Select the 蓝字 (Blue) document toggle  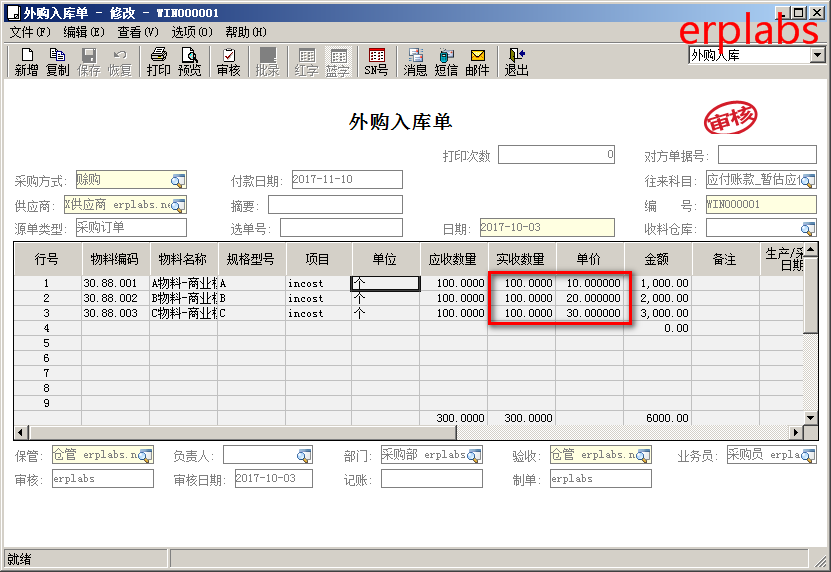click(338, 61)
